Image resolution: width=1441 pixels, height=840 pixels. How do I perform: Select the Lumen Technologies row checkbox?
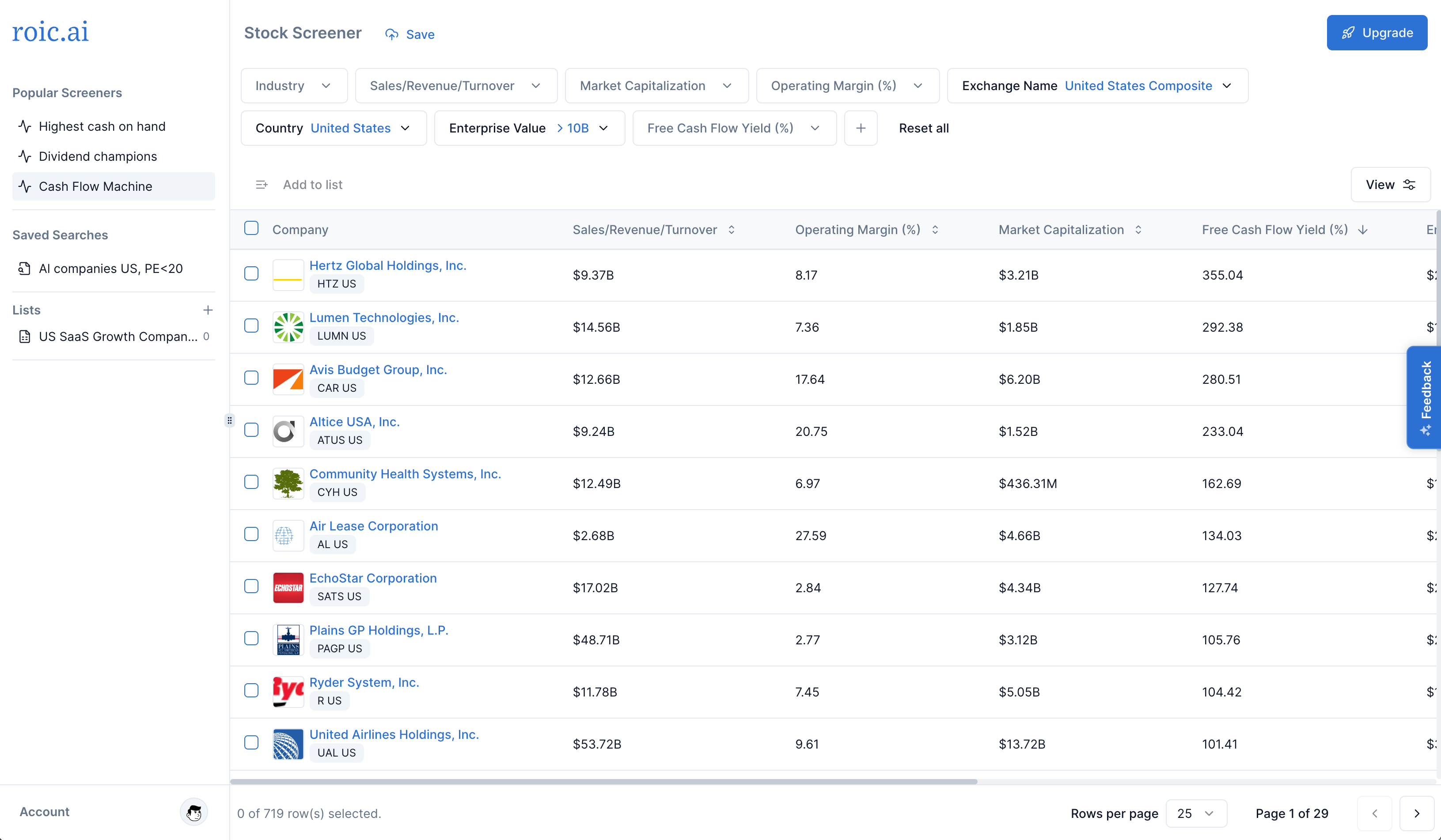(x=251, y=325)
